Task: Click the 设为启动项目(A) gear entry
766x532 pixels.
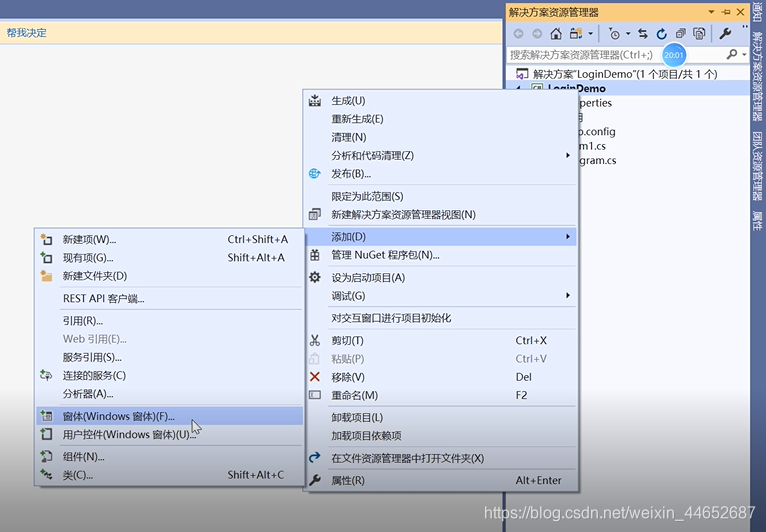Action: [440, 277]
